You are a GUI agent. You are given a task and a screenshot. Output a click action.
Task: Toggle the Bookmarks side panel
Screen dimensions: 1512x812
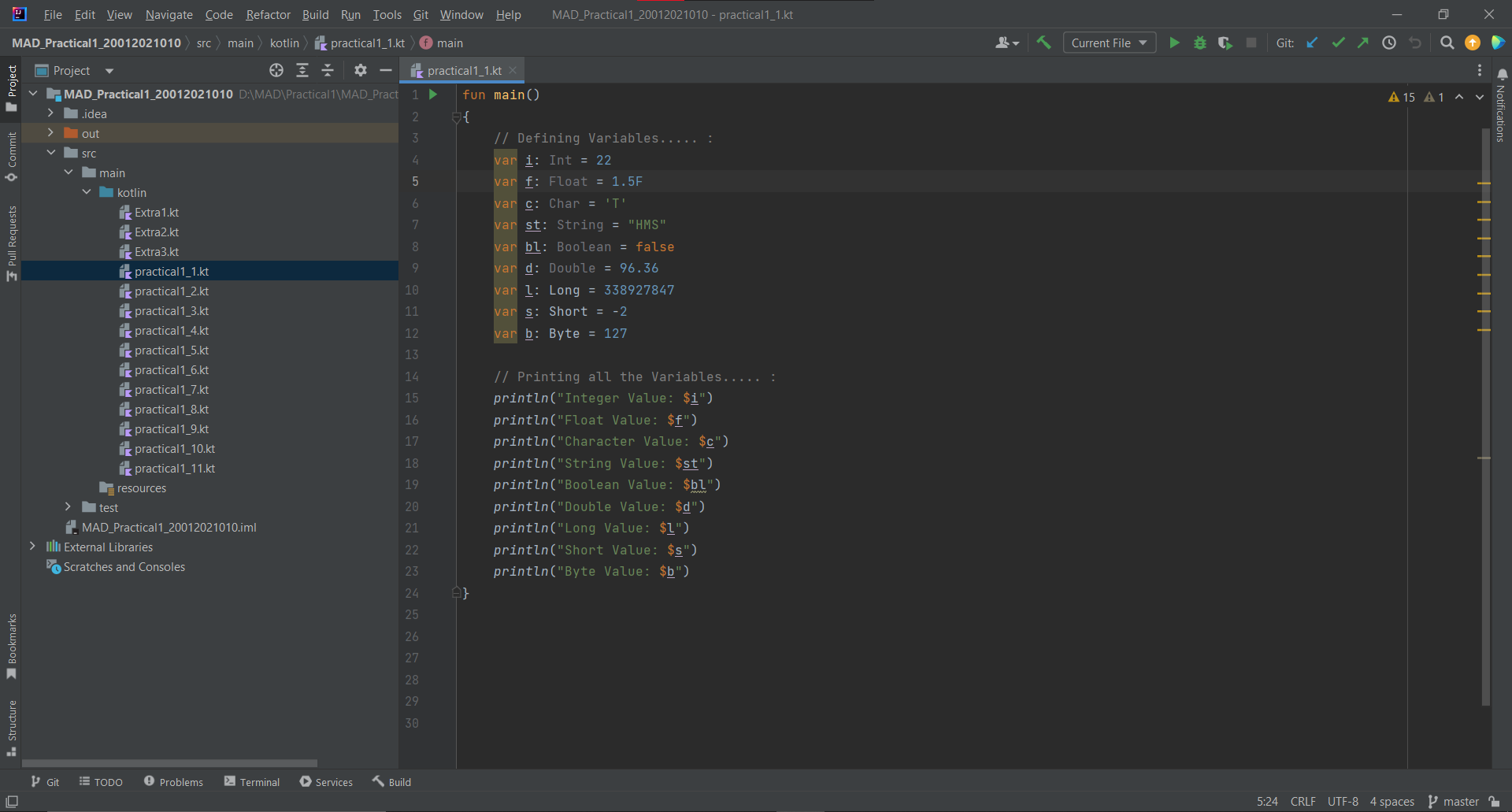coord(11,646)
